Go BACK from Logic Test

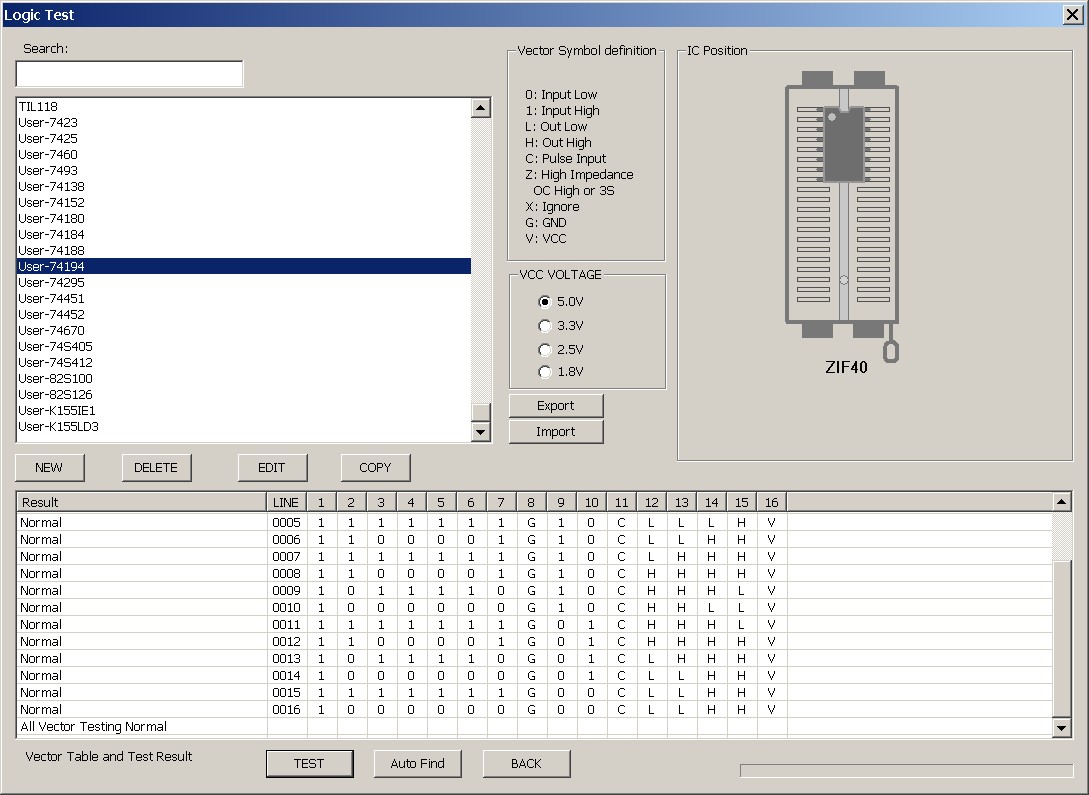pos(526,763)
